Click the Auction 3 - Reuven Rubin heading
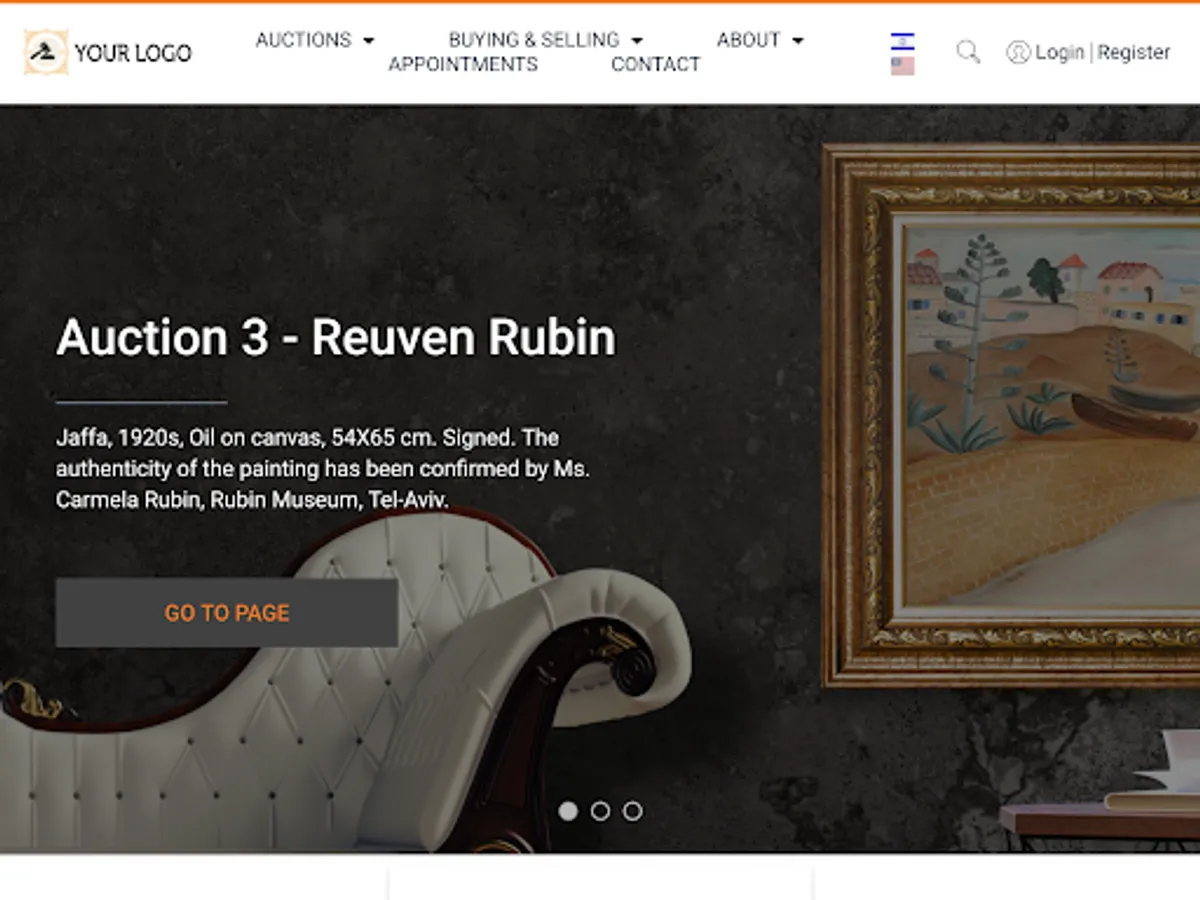The image size is (1200, 900). [336, 337]
